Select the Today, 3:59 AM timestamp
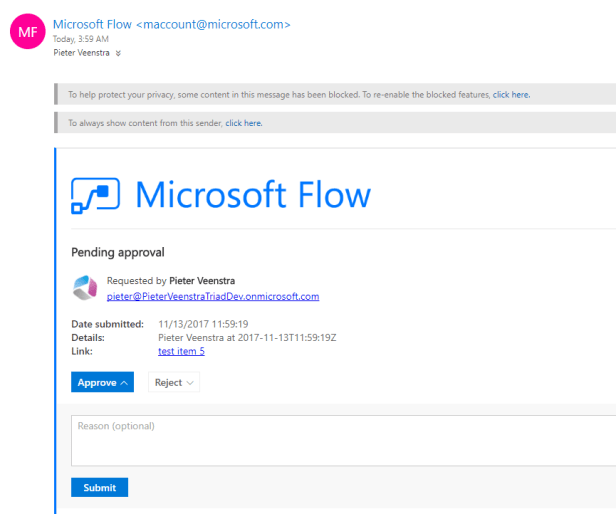The image size is (616, 514). click(81, 39)
